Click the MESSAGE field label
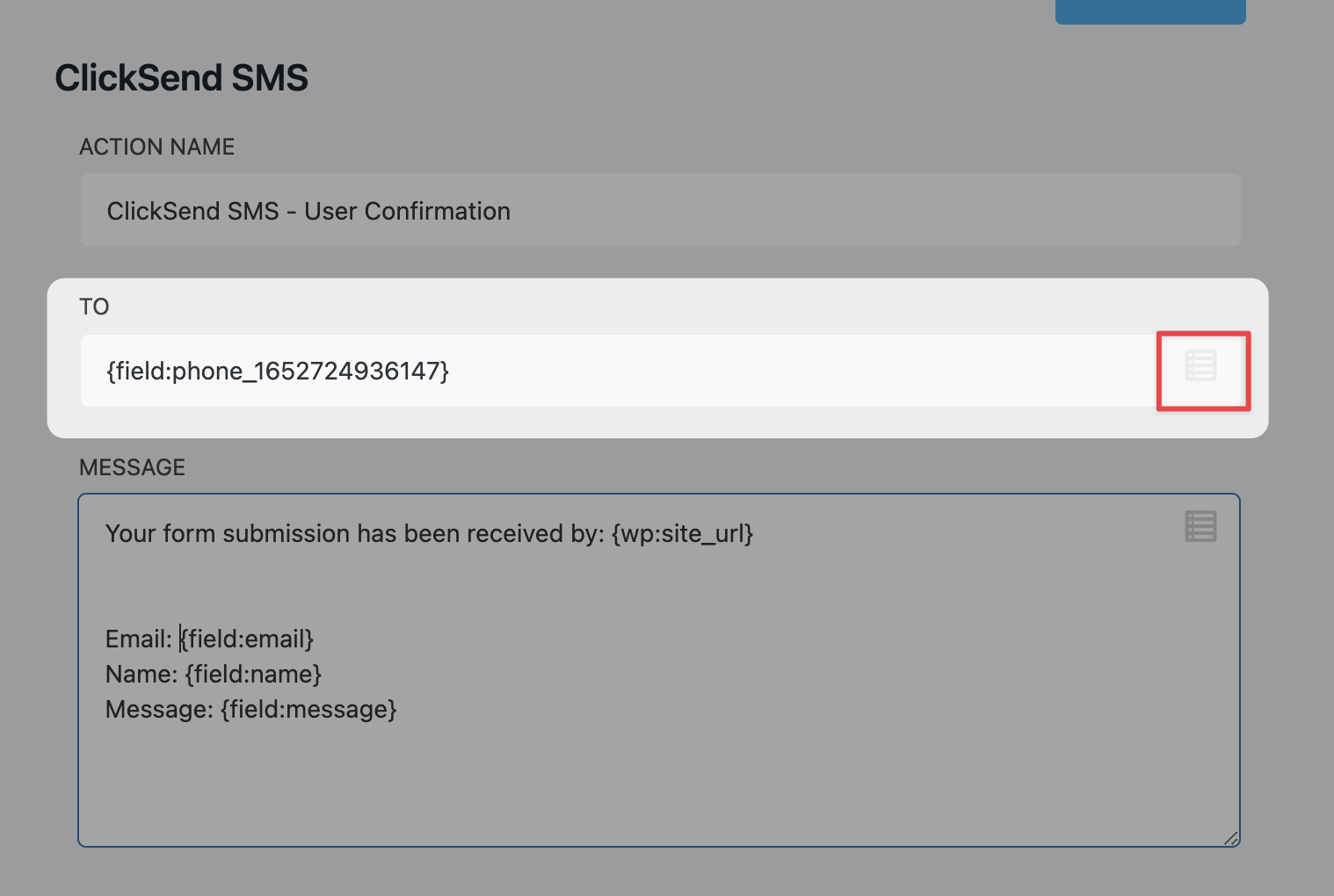 pyautogui.click(x=132, y=467)
